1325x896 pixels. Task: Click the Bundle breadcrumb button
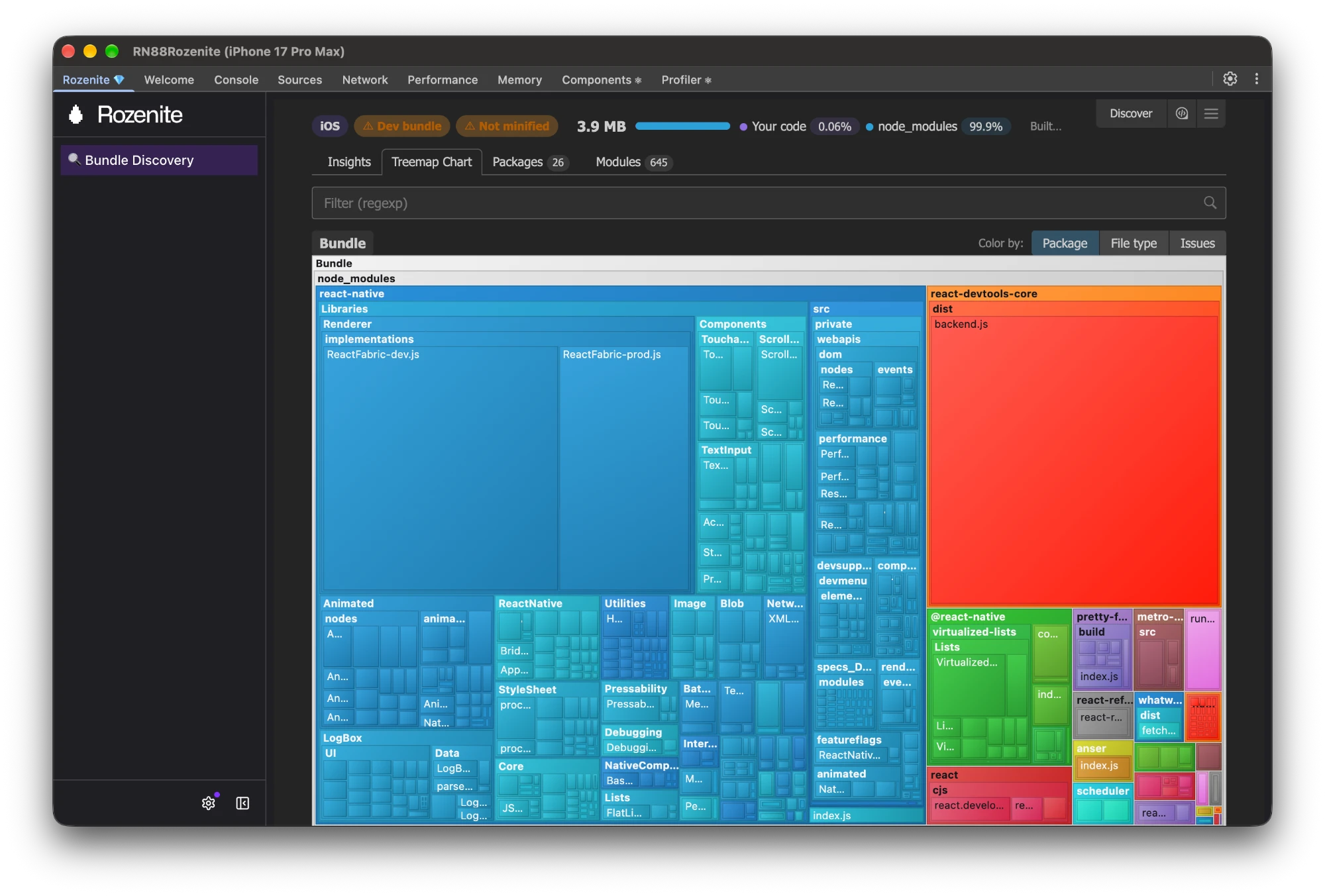pos(343,243)
